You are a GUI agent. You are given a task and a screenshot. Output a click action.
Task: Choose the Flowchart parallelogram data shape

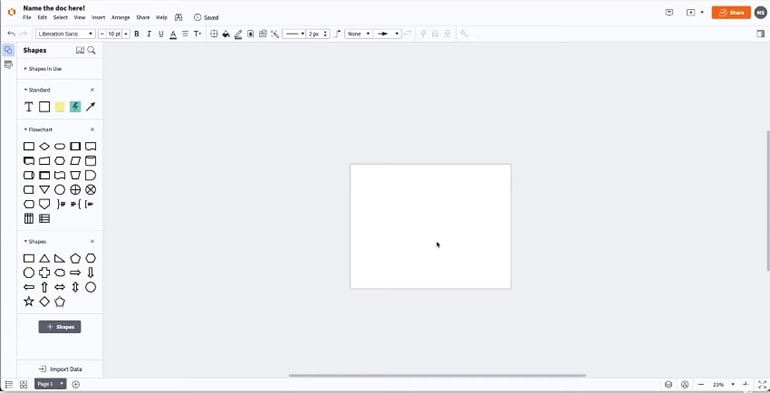pos(75,161)
